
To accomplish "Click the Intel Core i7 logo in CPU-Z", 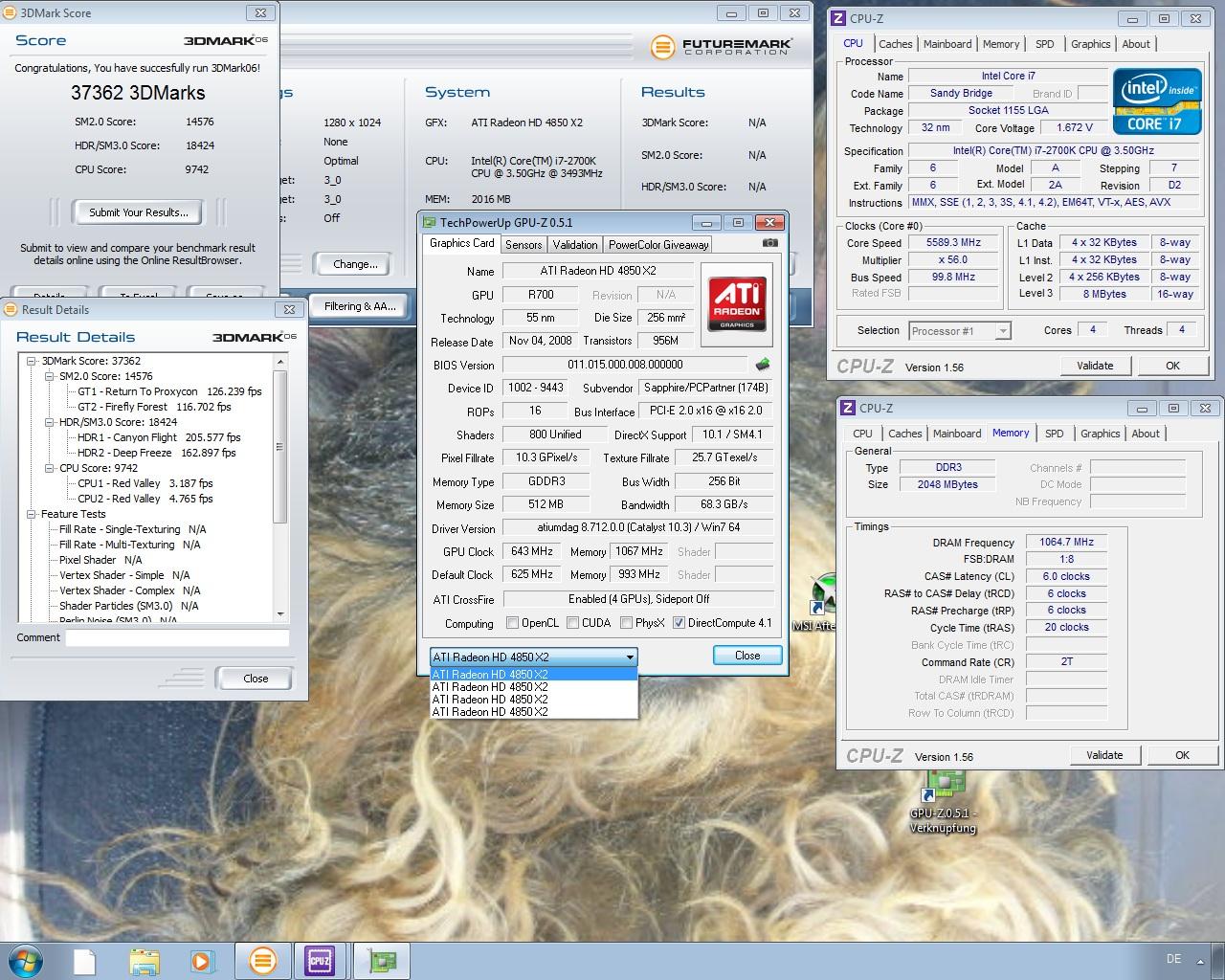I will point(1156,100).
